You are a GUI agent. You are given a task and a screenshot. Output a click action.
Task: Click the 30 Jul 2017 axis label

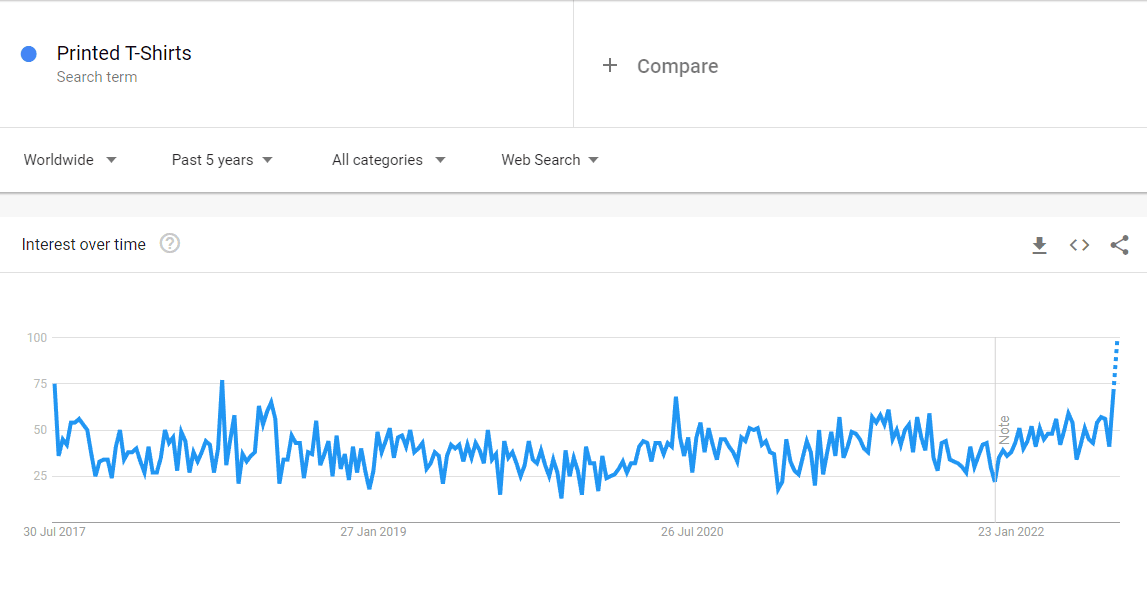[x=54, y=532]
